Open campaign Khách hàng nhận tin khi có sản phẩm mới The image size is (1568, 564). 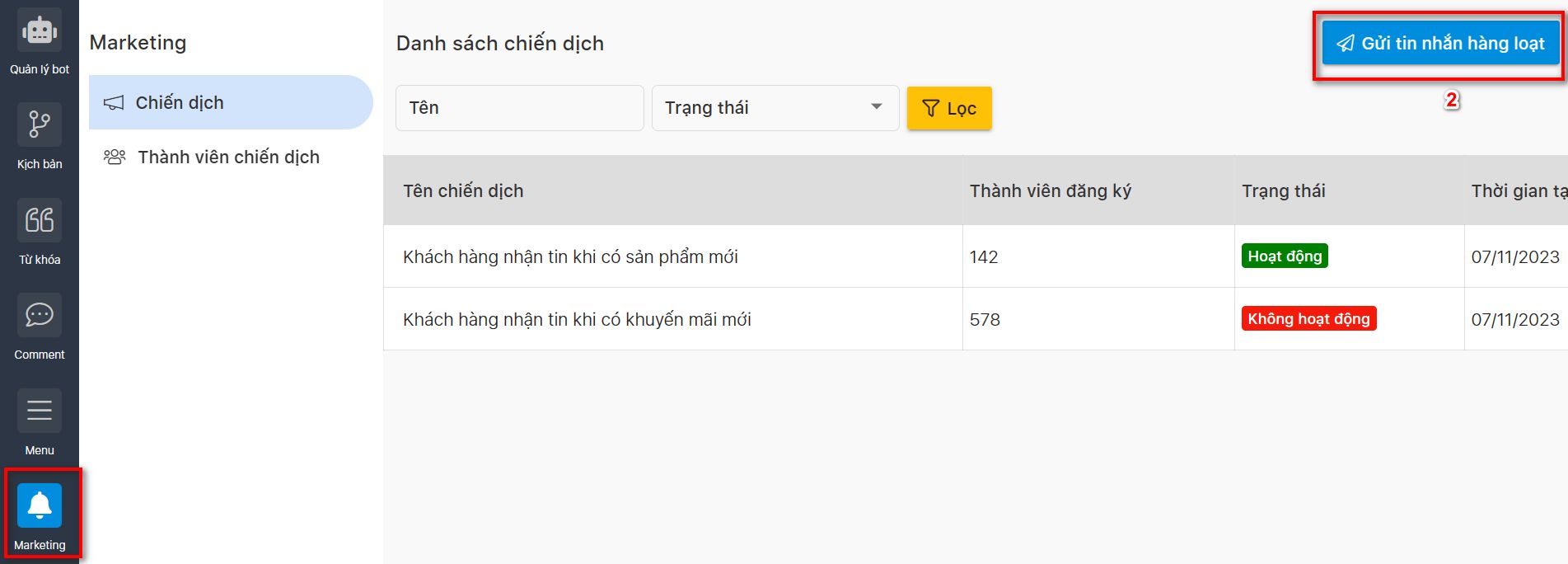click(570, 257)
